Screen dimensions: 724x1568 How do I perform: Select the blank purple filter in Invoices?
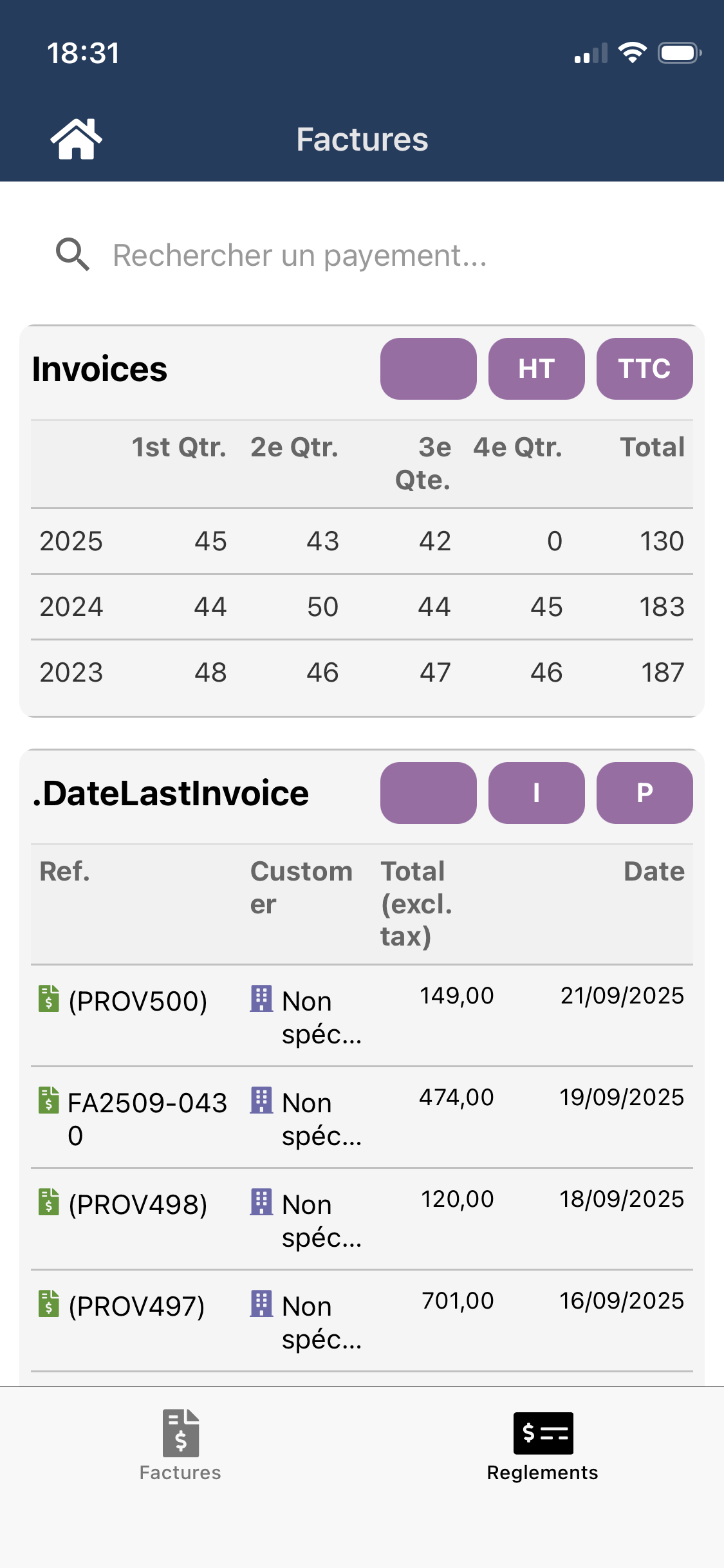(428, 369)
